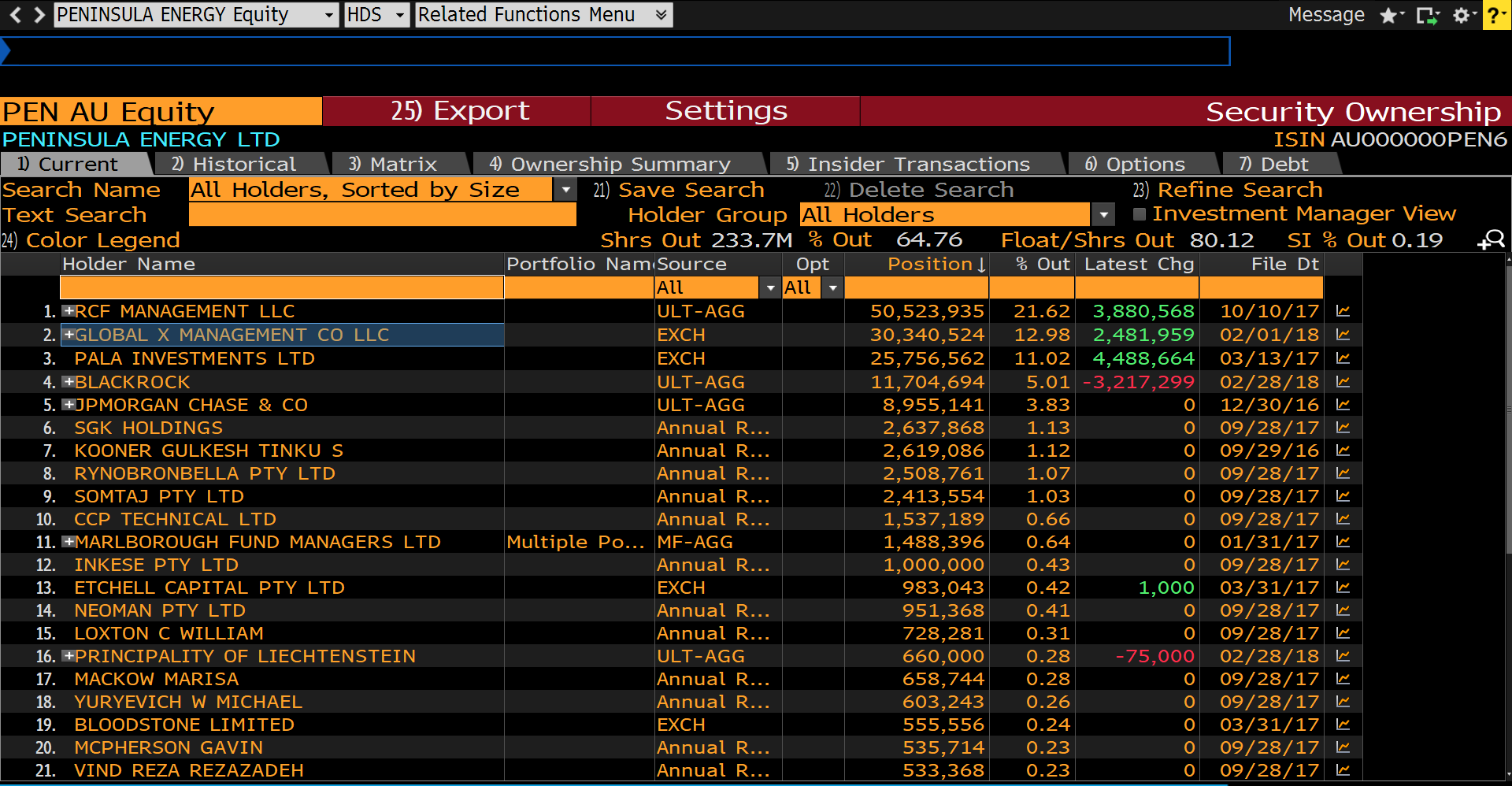Open chart icon for Rynobronbella Pty row
Image resolution: width=1512 pixels, height=786 pixels.
(x=1343, y=474)
